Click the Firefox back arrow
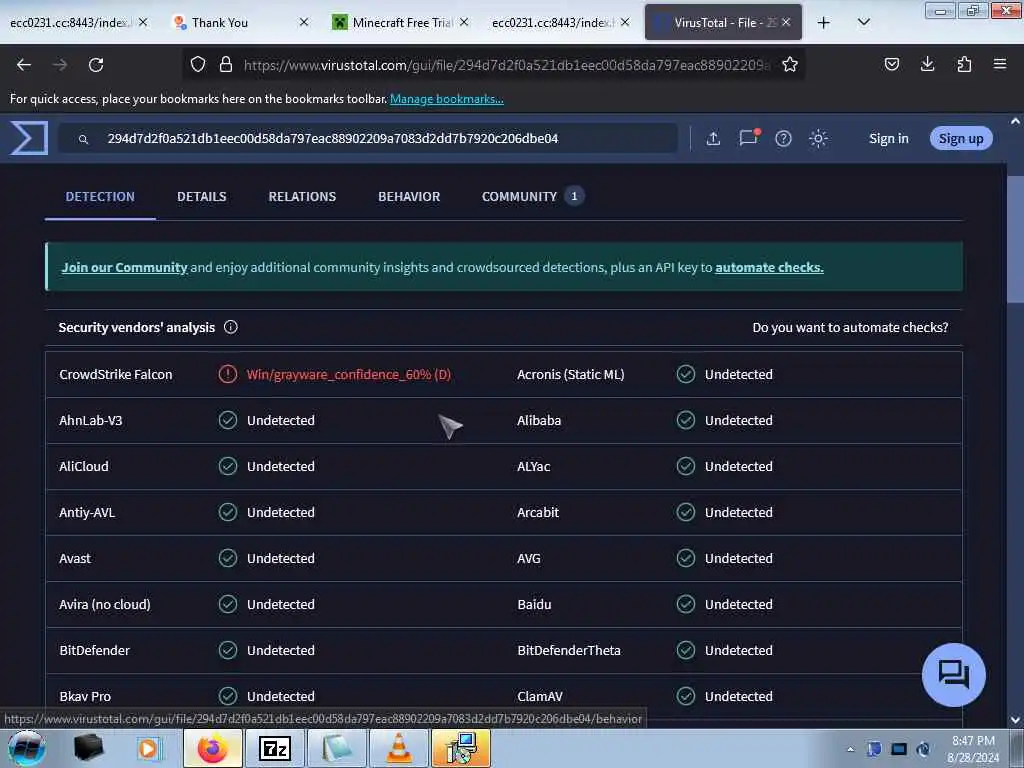The height and width of the screenshot is (768, 1024). (24, 65)
